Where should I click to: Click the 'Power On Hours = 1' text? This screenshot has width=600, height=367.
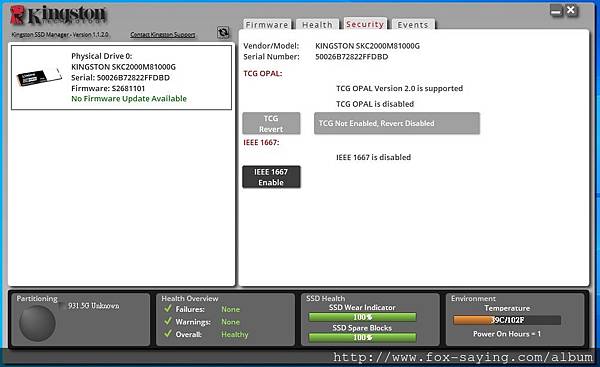pyautogui.click(x=507, y=334)
